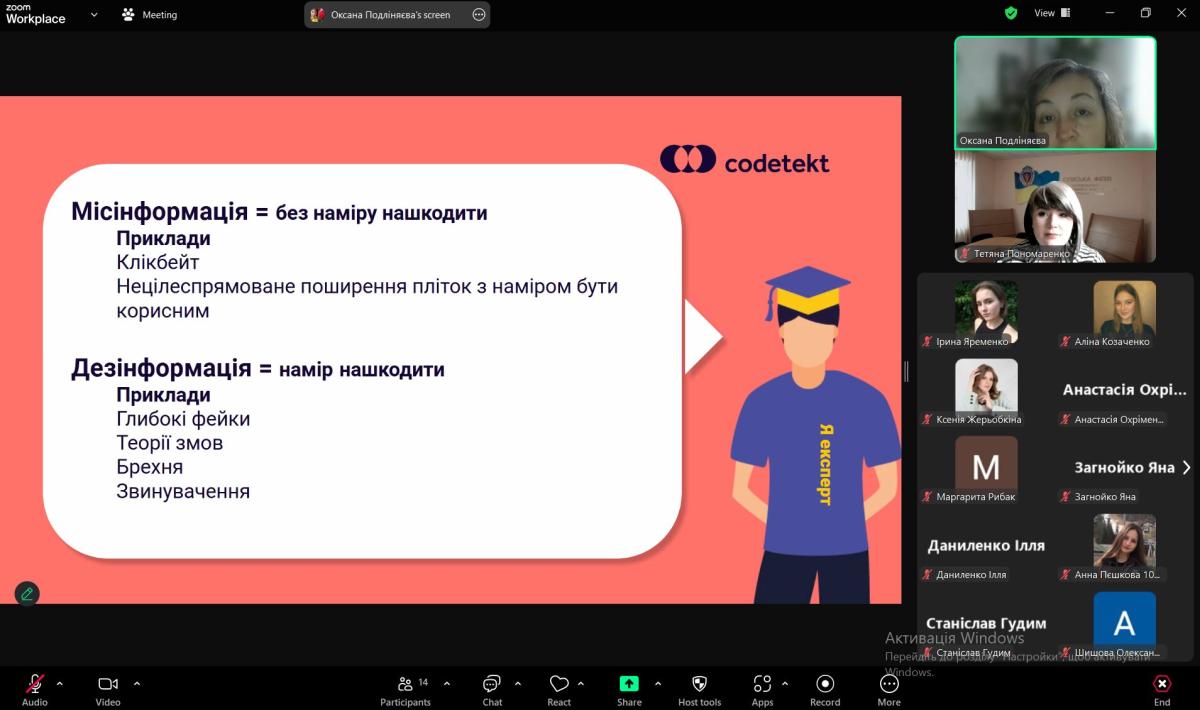Click the red End meeting button
The image size is (1200, 710).
1162,684
